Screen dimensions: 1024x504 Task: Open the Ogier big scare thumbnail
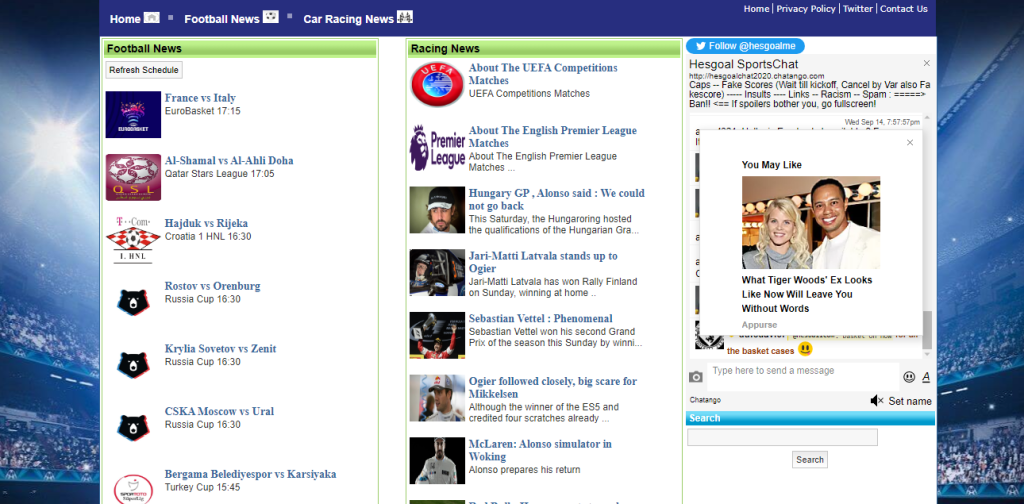[x=437, y=398]
